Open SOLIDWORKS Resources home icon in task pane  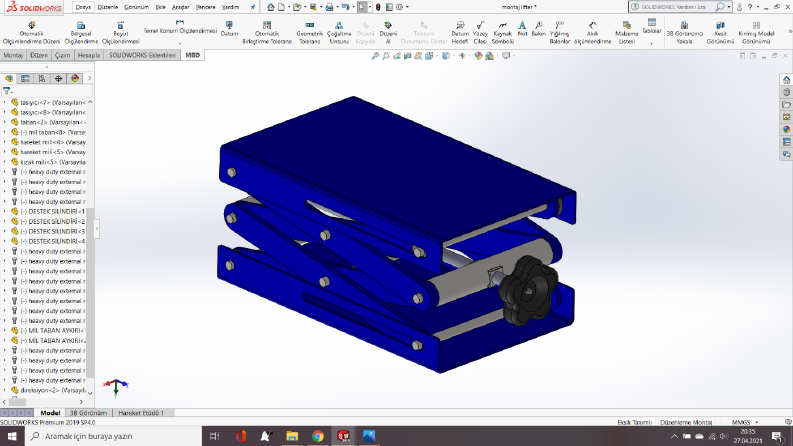coord(786,80)
